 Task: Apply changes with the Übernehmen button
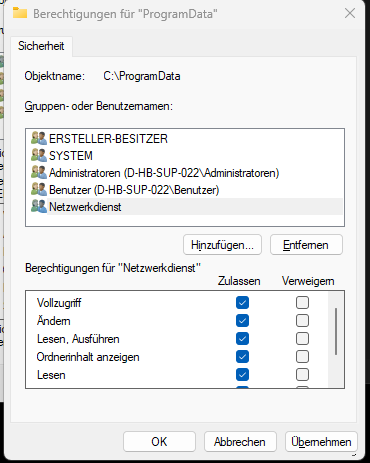coord(321,442)
